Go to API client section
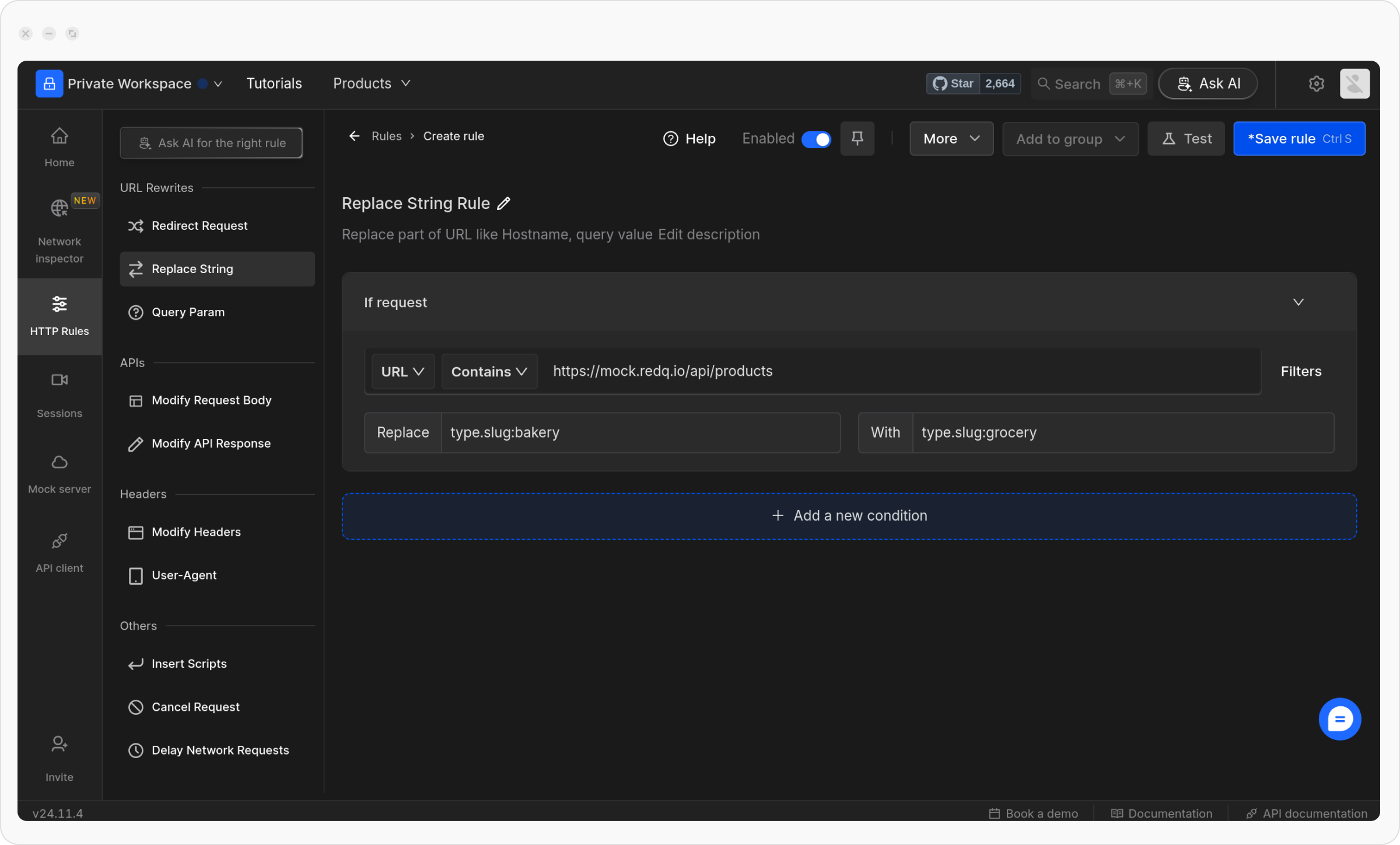 pyautogui.click(x=60, y=553)
